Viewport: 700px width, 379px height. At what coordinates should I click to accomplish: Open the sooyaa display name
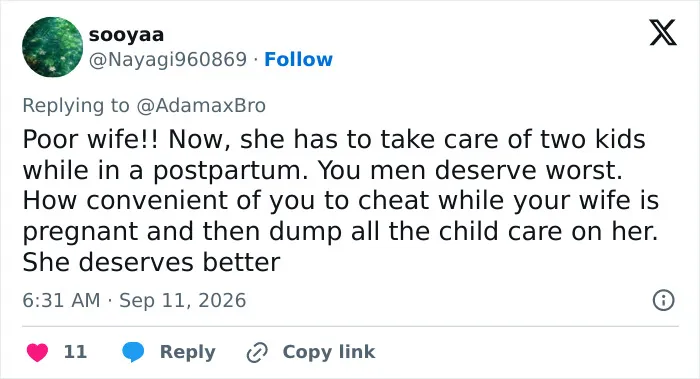pyautogui.click(x=126, y=35)
